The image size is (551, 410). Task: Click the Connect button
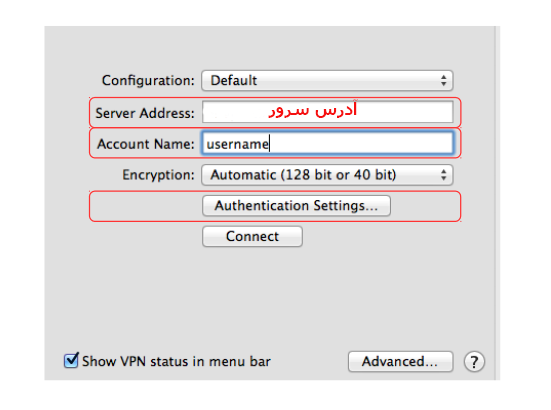click(x=252, y=236)
